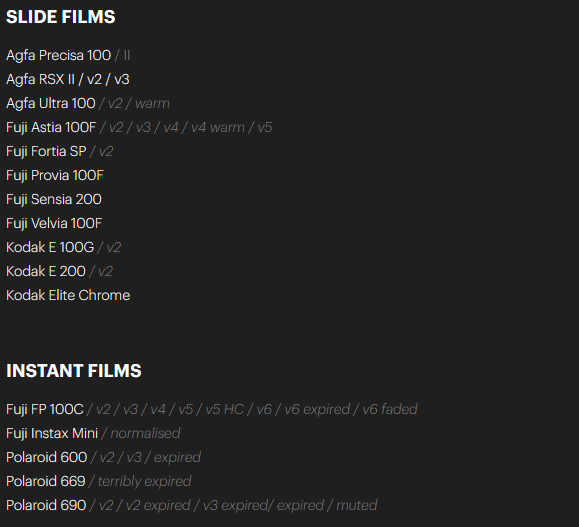Choose the Agfa Ultra 100 film
This screenshot has width=579, height=527.
point(51,104)
